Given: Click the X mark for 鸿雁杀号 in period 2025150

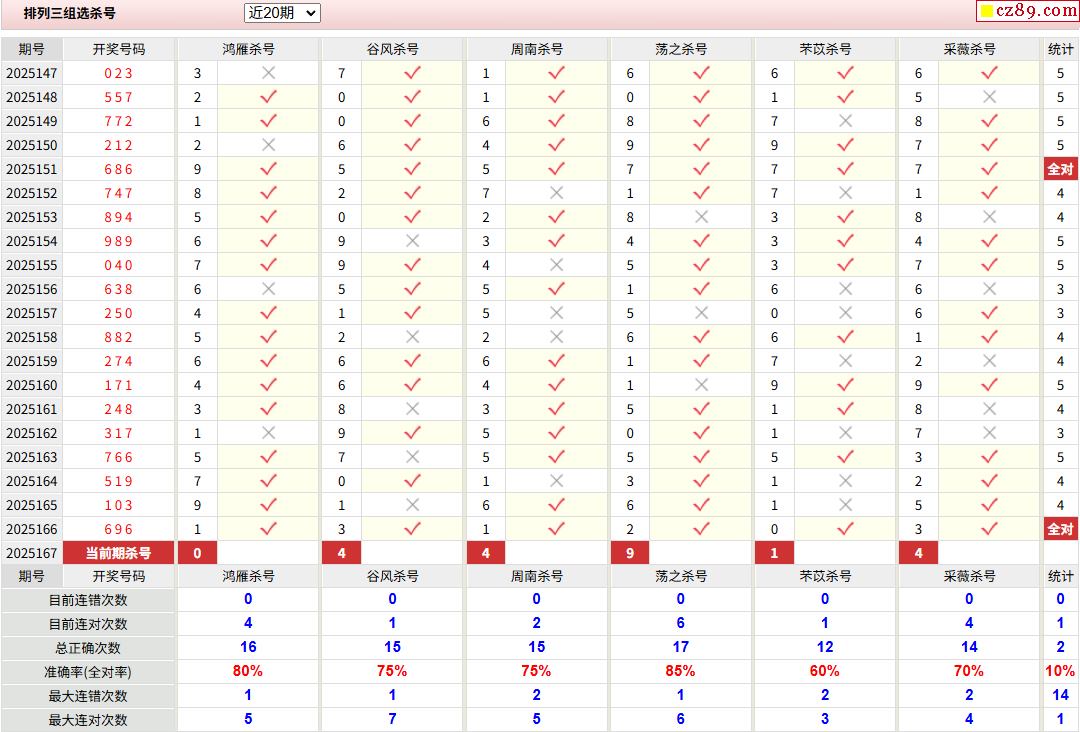Looking at the screenshot, I should (269, 145).
